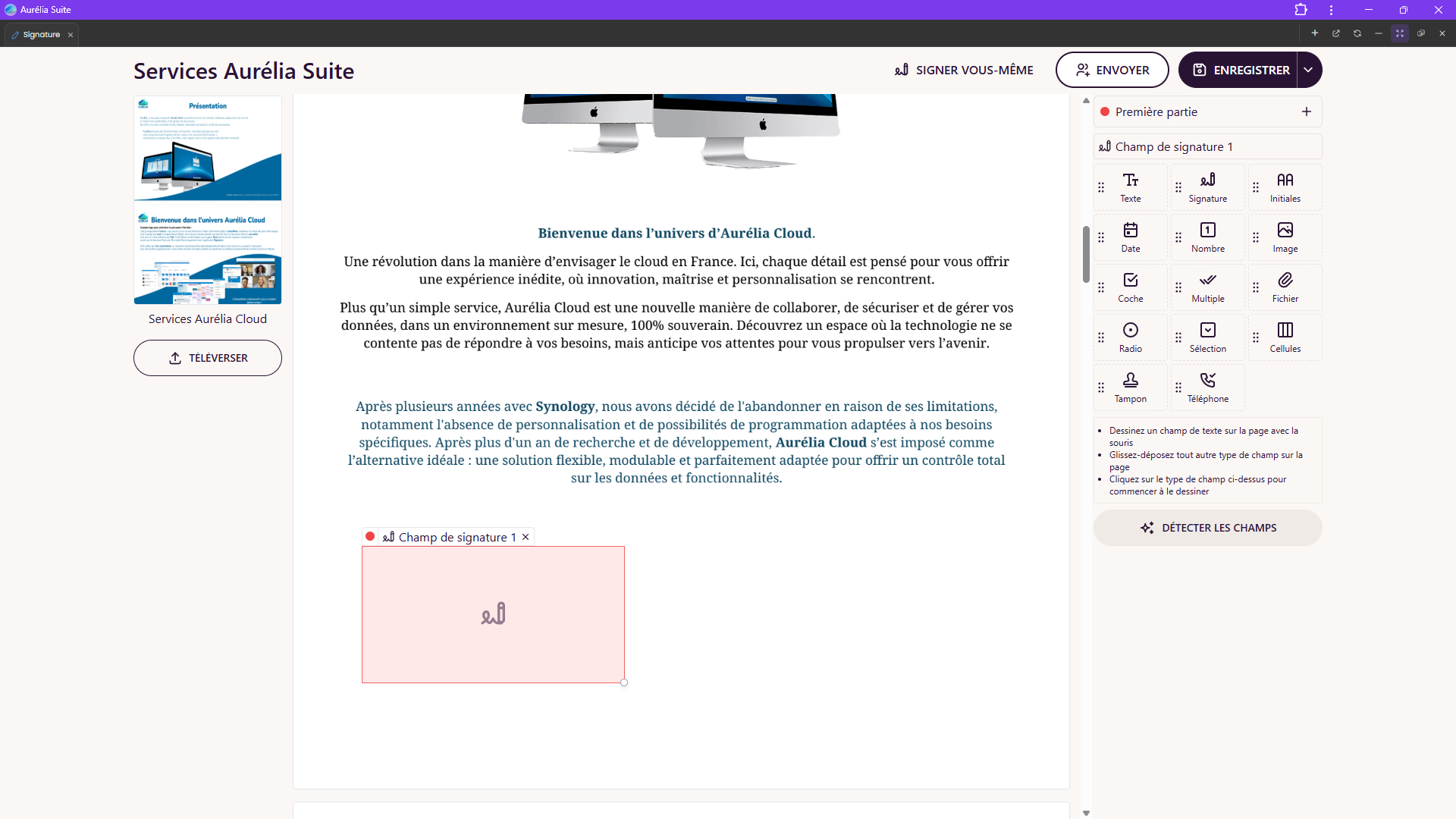Click DÉTECTER LES CHAMPS

tap(1208, 528)
